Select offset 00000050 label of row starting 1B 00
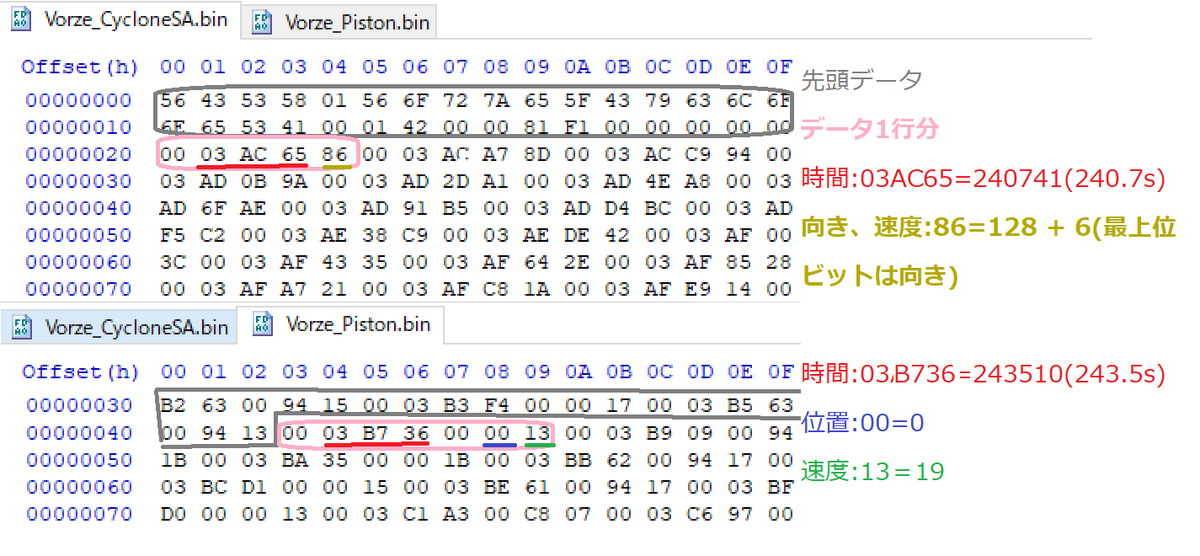 79,459
